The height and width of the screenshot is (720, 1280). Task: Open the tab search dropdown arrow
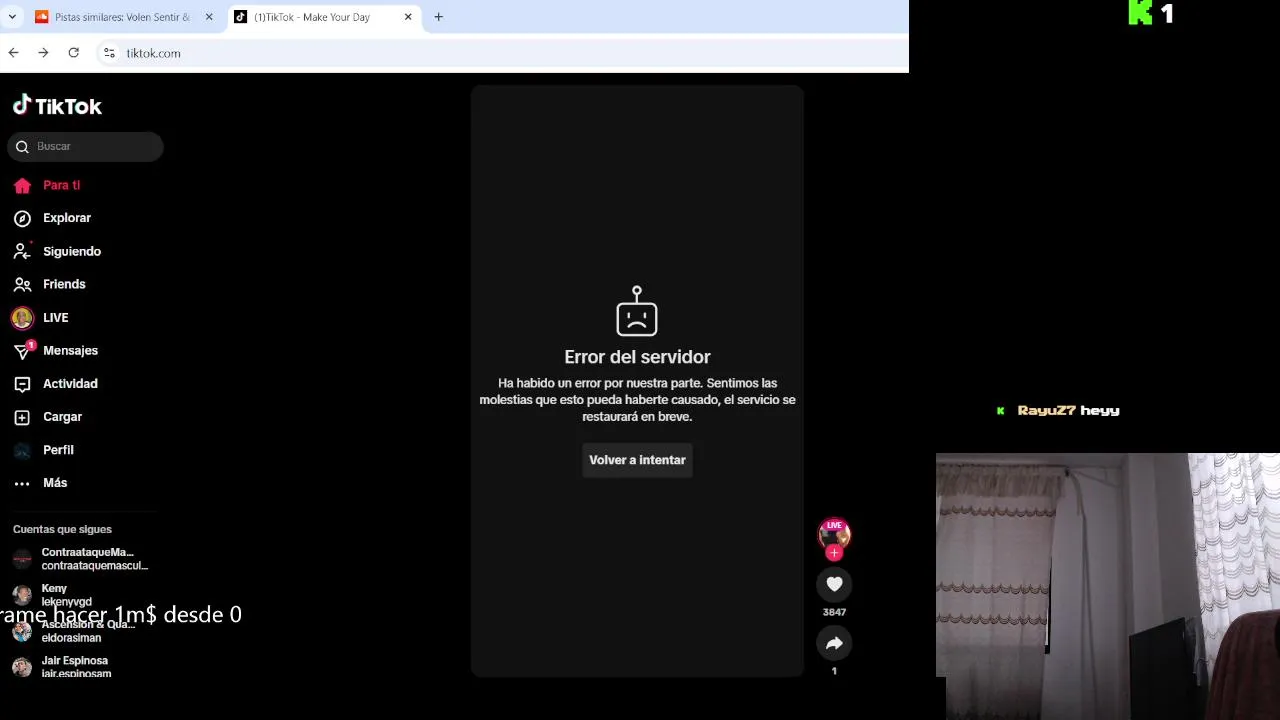click(x=12, y=17)
